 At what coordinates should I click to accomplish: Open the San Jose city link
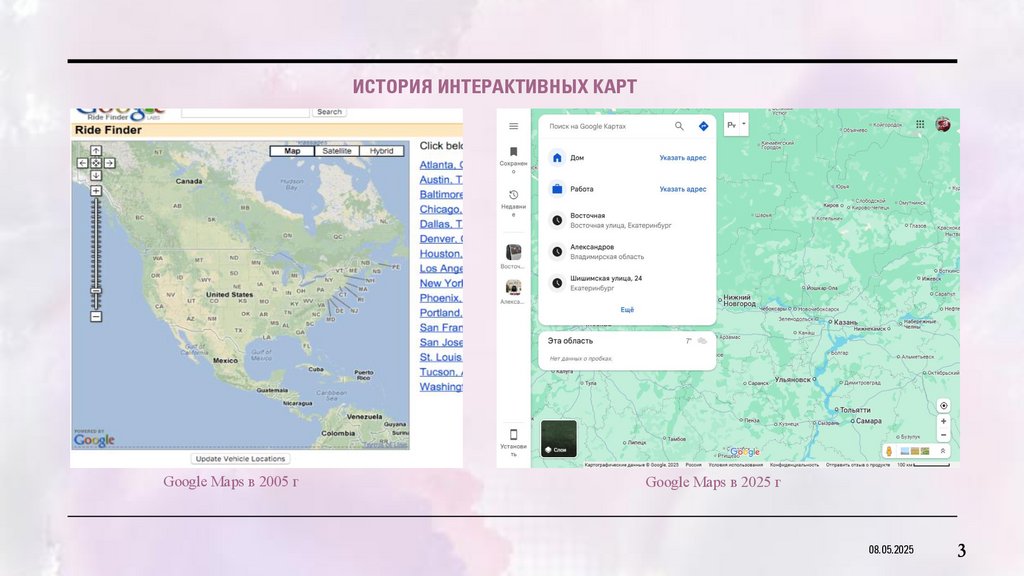441,342
